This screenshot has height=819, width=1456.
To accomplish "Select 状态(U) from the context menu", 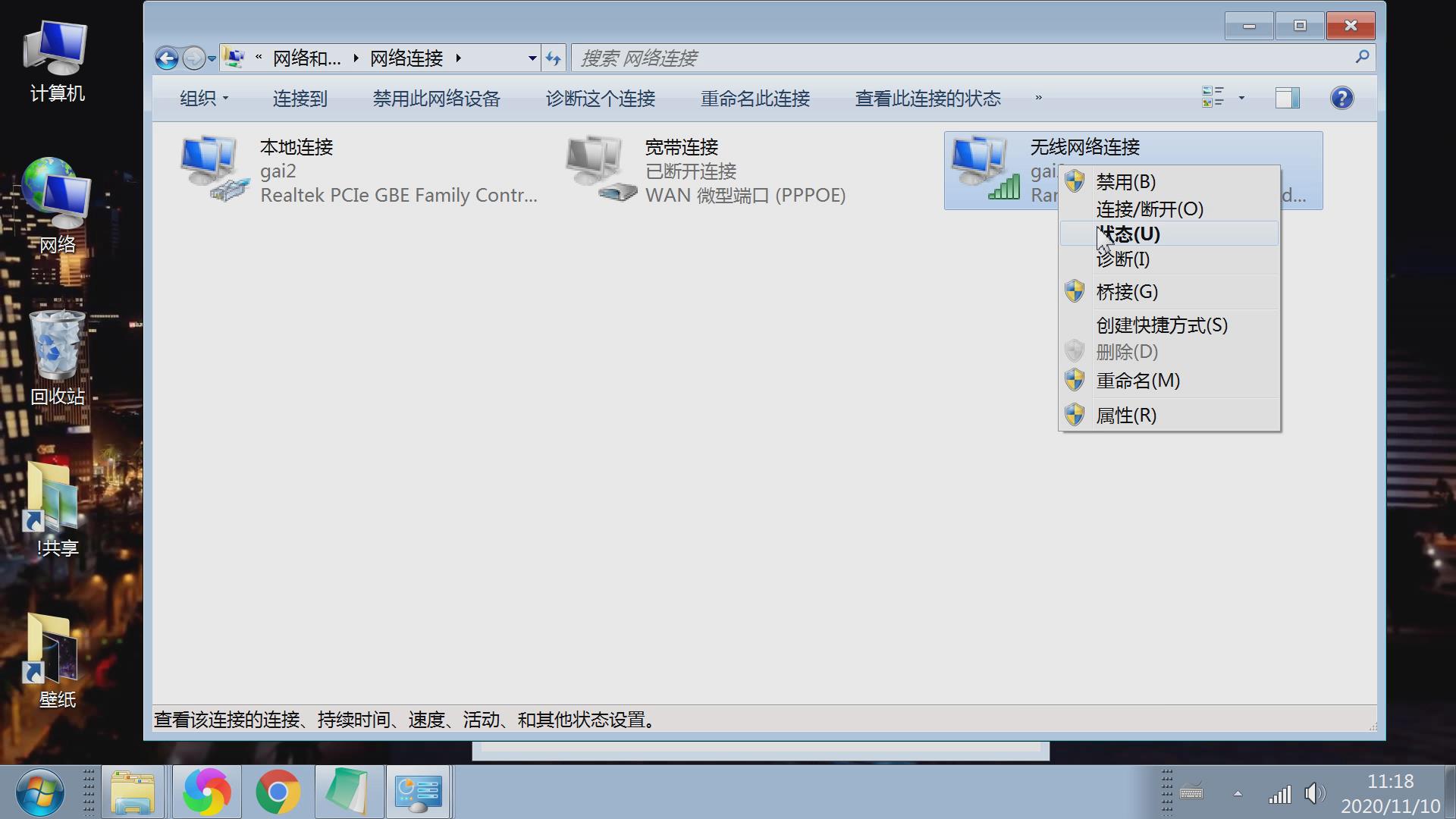I will click(x=1127, y=234).
